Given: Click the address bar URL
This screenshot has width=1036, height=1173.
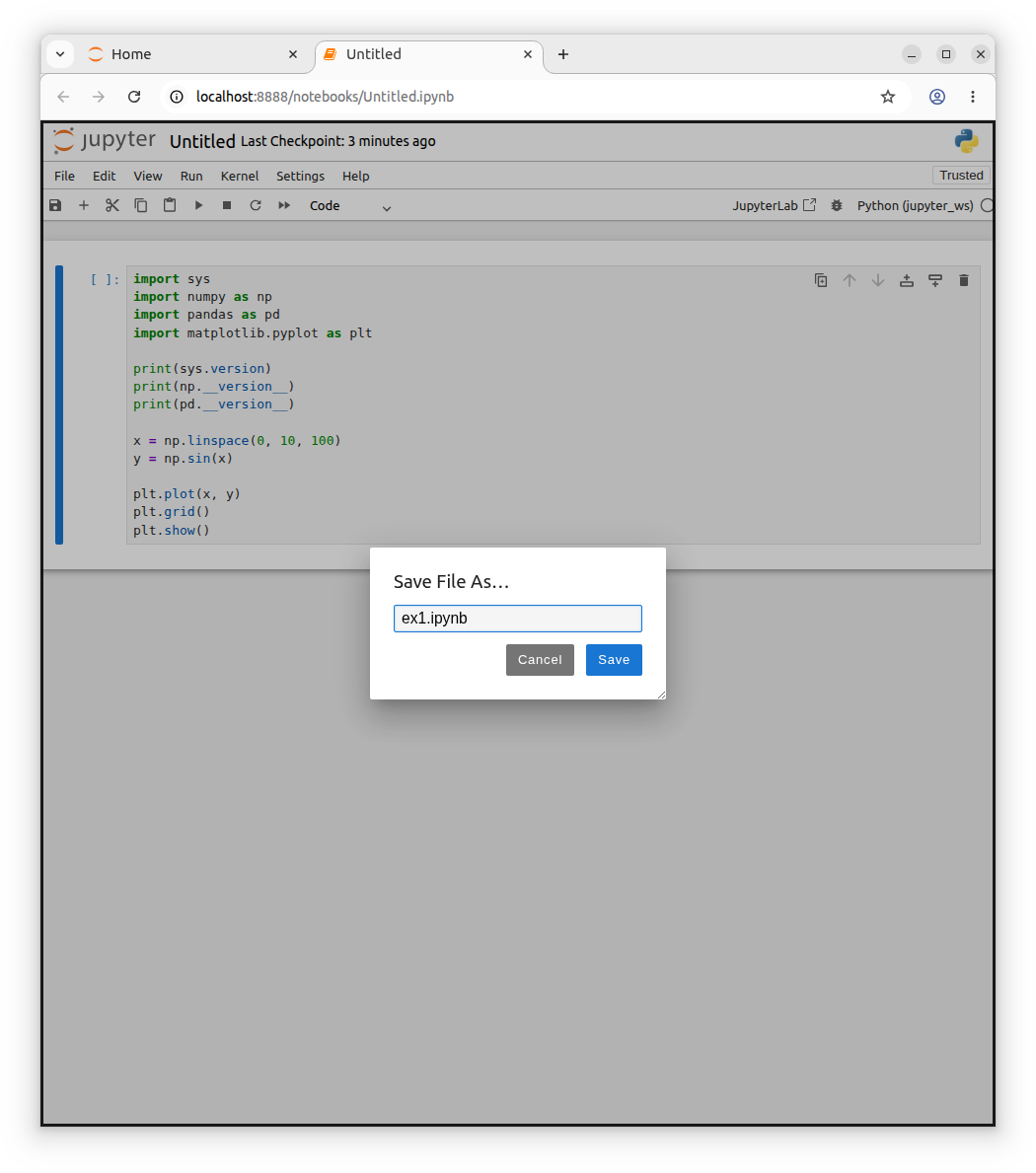Looking at the screenshot, I should pos(325,97).
